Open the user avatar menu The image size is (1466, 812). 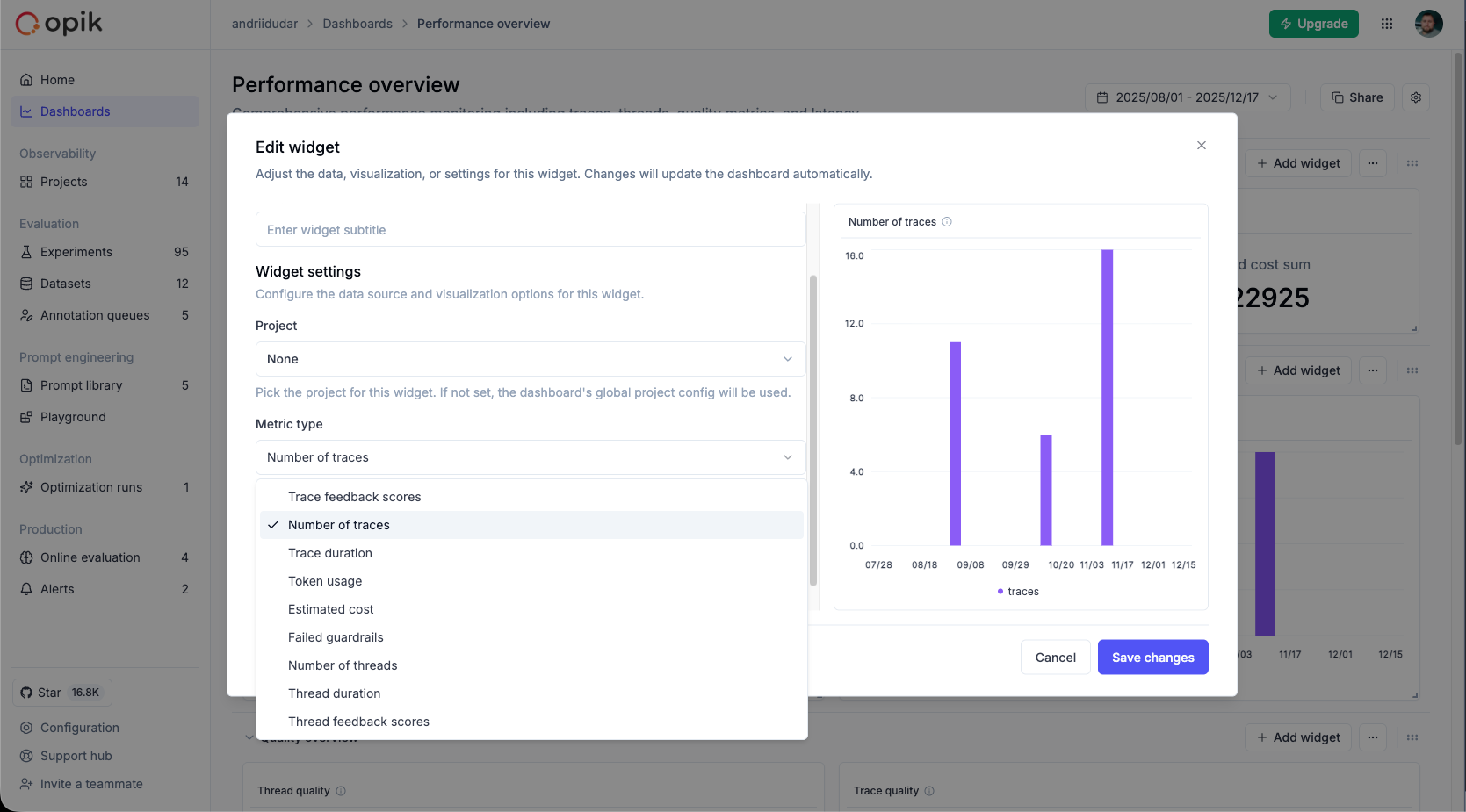click(1428, 24)
